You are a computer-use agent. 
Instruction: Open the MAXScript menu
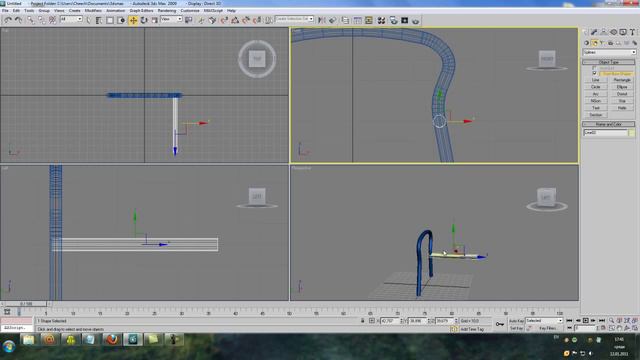(213, 11)
